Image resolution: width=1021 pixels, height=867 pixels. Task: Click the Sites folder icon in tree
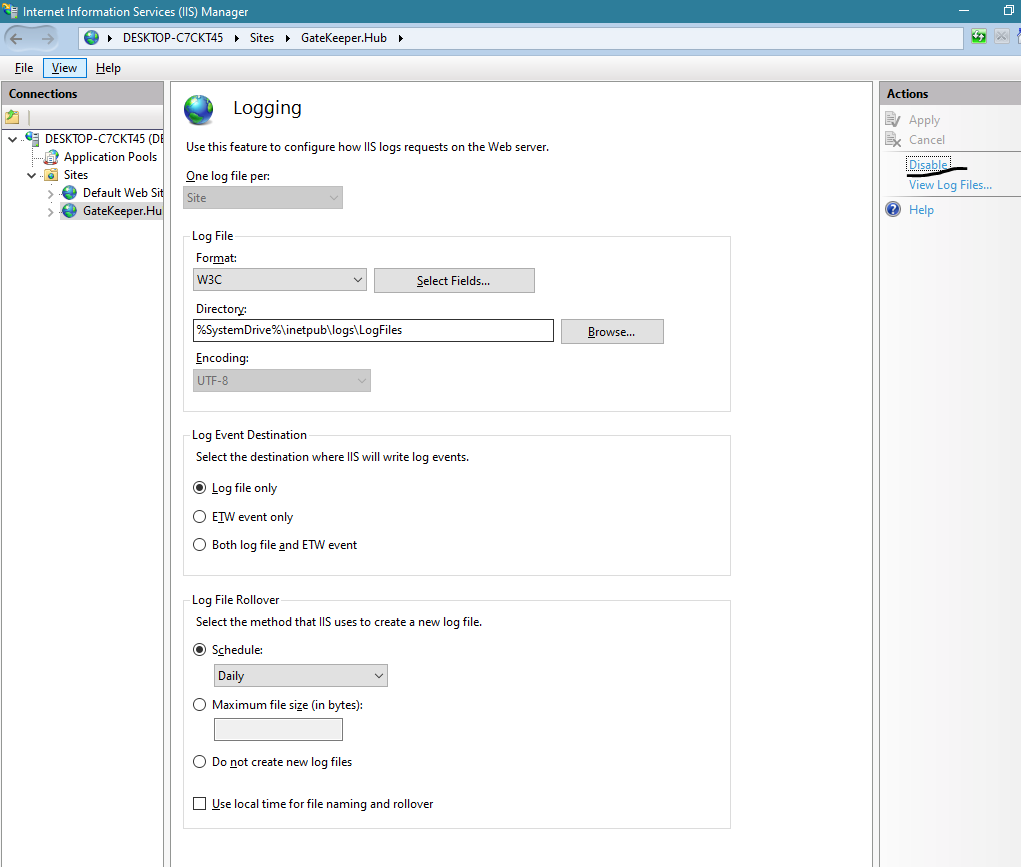pos(51,175)
